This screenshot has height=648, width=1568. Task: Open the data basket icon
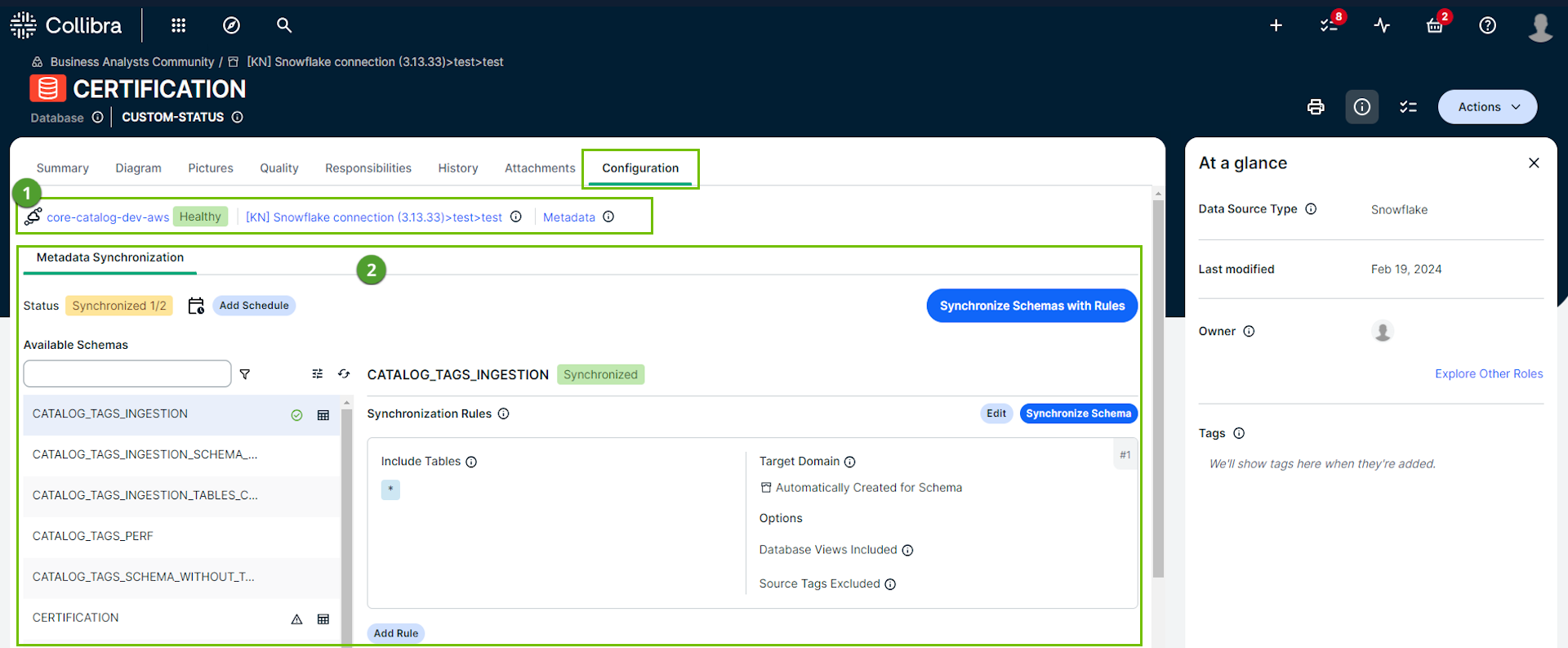click(x=1435, y=25)
